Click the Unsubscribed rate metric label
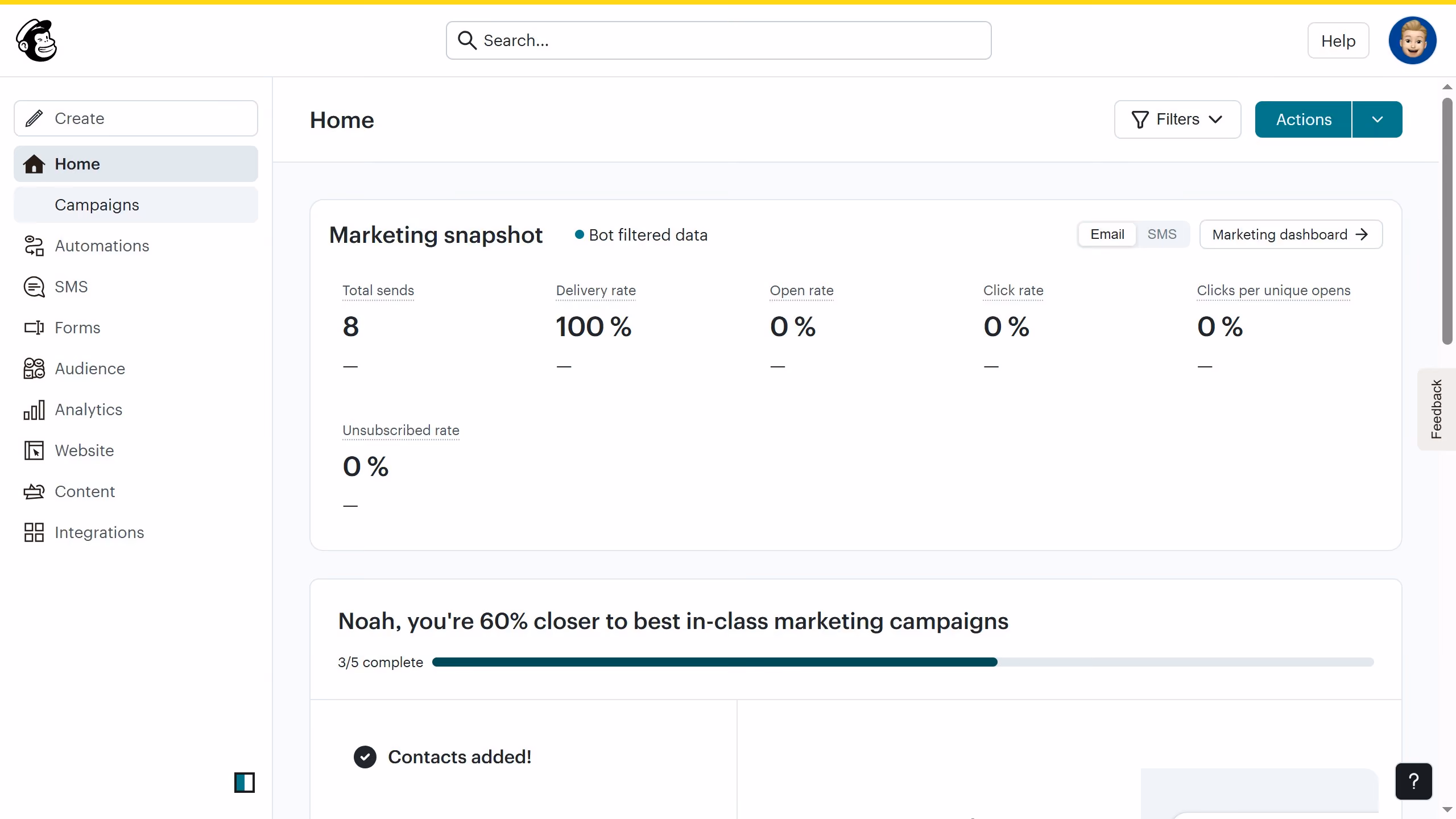The width and height of the screenshot is (1456, 819). pyautogui.click(x=401, y=431)
